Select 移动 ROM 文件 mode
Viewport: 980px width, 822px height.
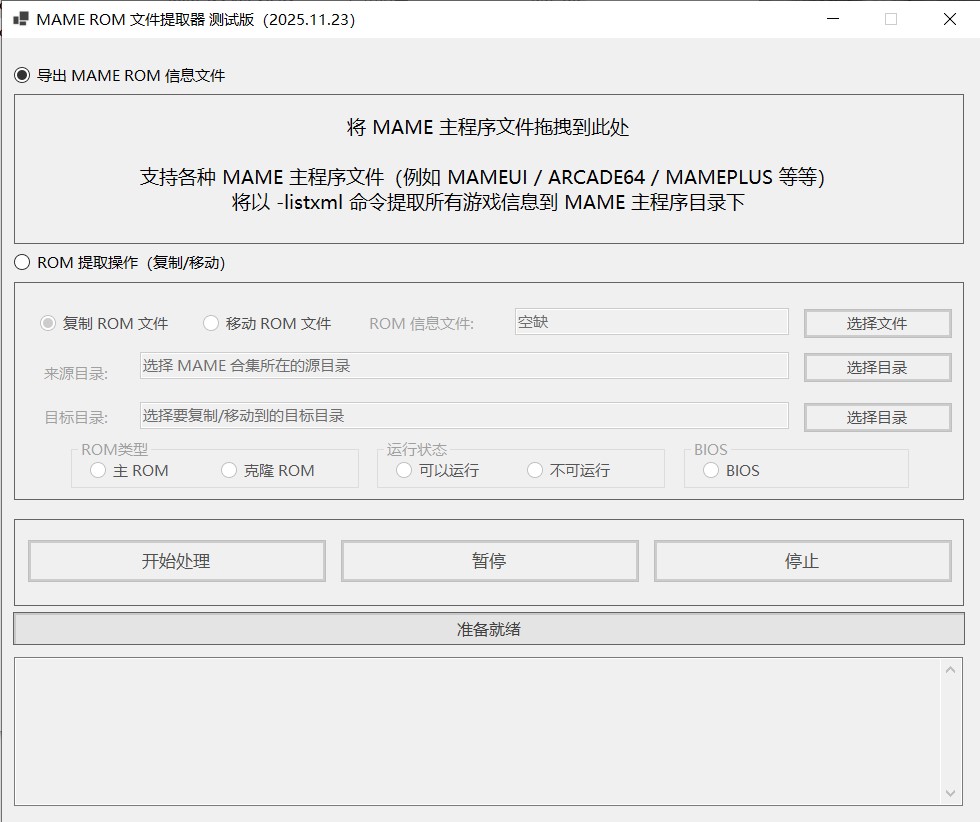pyautogui.click(x=210, y=323)
